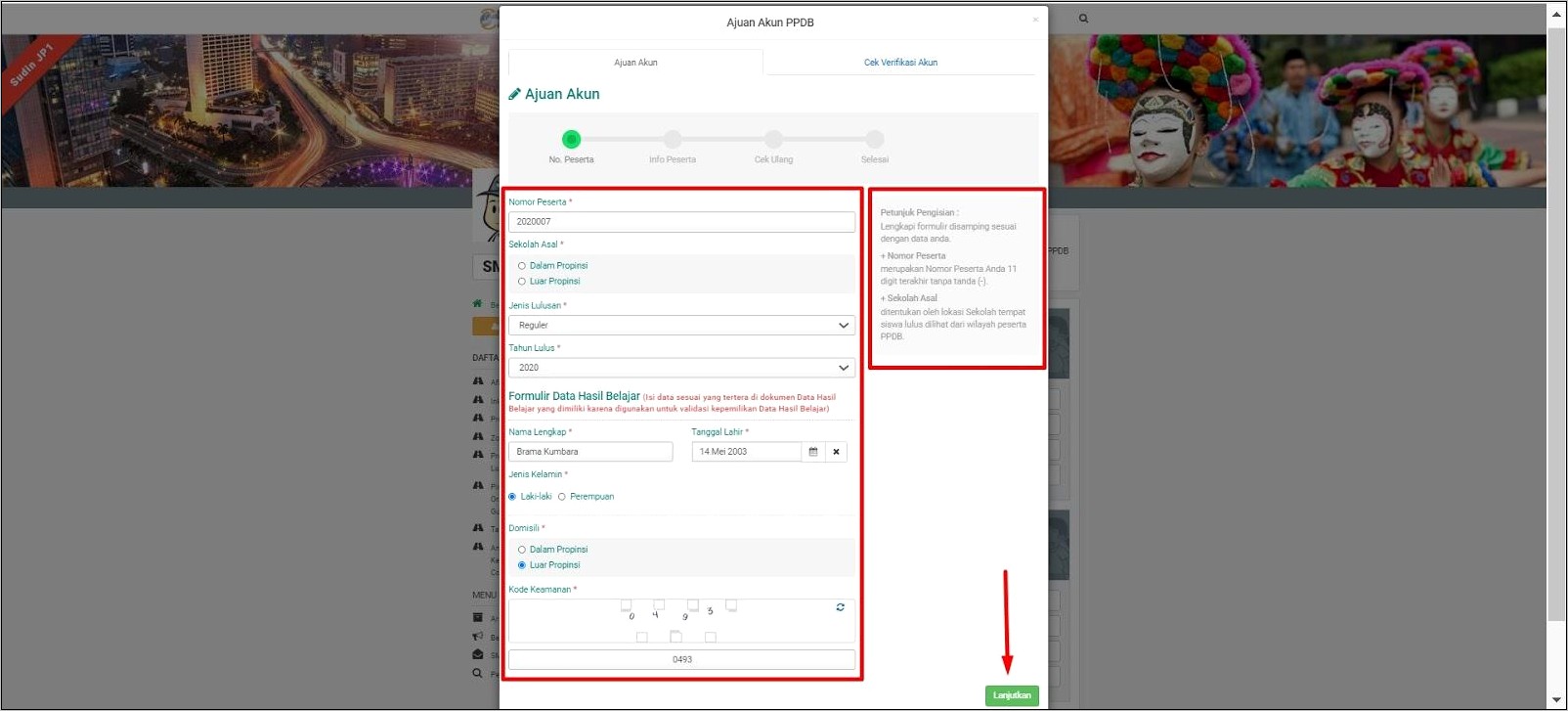Click the search magnifier icon in the top bar
The height and width of the screenshot is (711, 1568).
[x=1083, y=19]
